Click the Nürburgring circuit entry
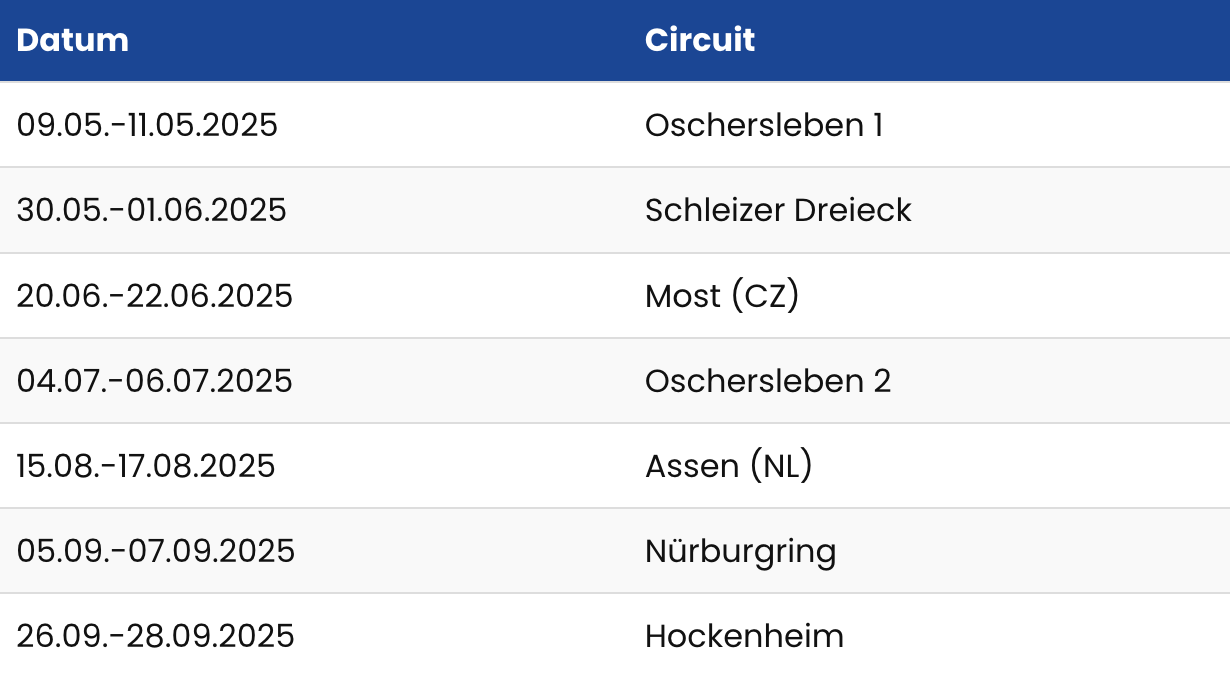Viewport: 1230px width, 684px height. 740,551
